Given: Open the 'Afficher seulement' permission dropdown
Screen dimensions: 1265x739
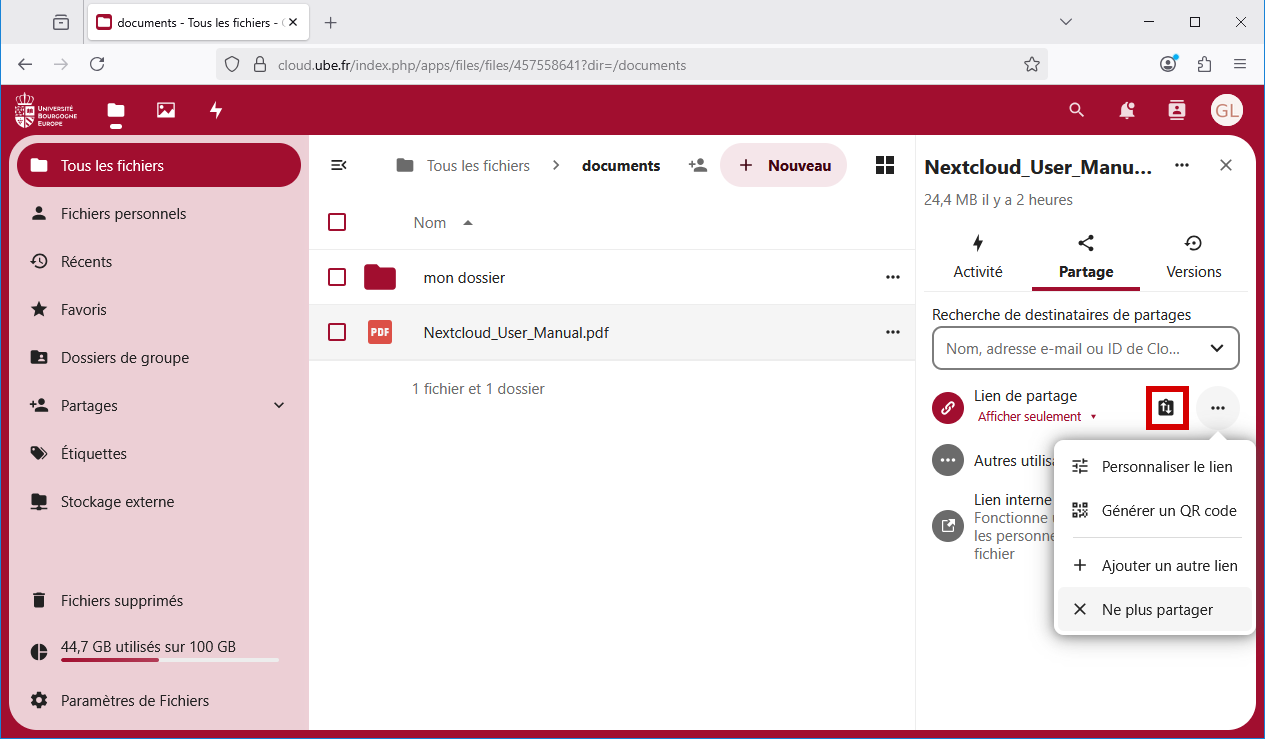Looking at the screenshot, I should pyautogui.click(x=1037, y=417).
